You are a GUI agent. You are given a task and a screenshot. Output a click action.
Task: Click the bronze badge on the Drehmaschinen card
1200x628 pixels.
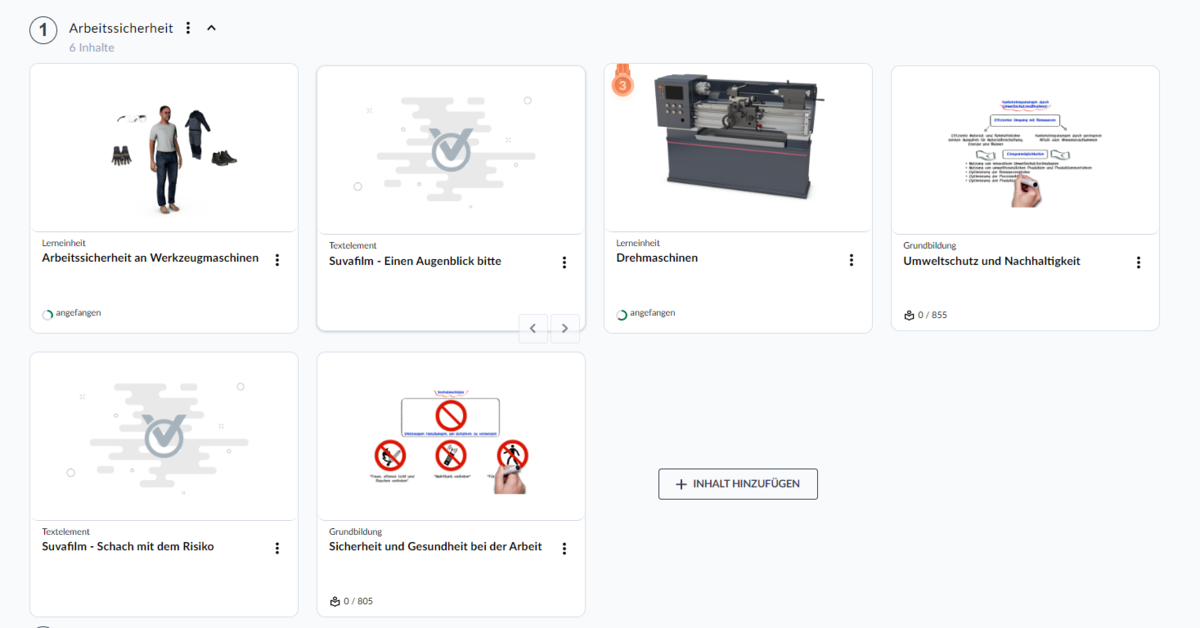(622, 83)
